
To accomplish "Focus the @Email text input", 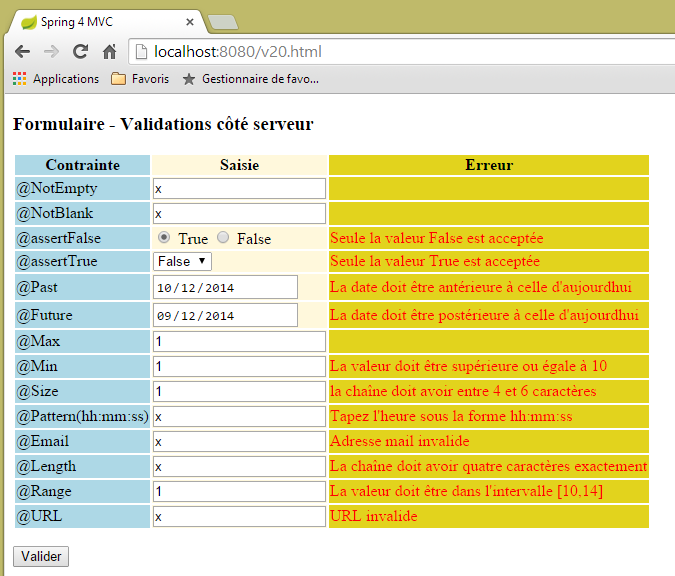I will 239,441.
